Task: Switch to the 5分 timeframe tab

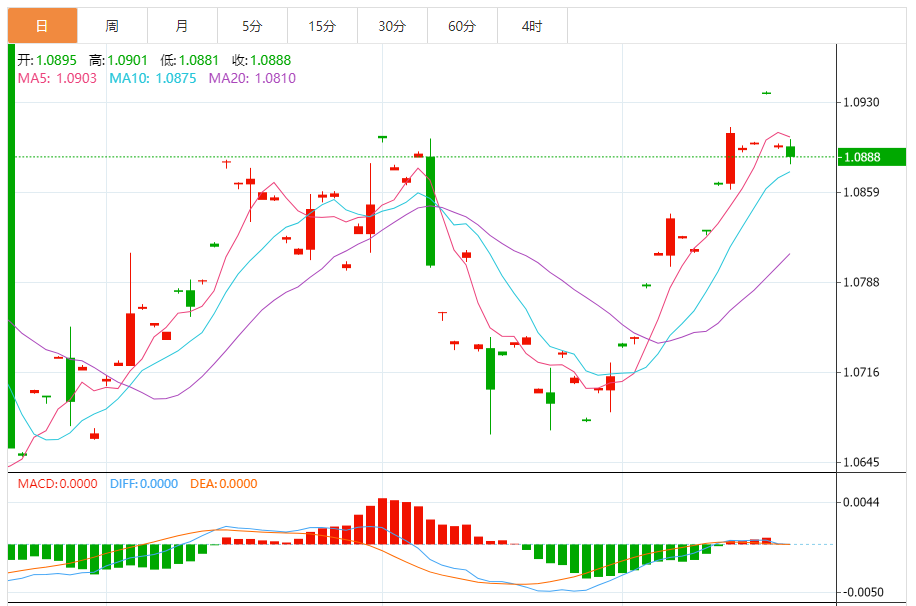Action: tap(252, 26)
